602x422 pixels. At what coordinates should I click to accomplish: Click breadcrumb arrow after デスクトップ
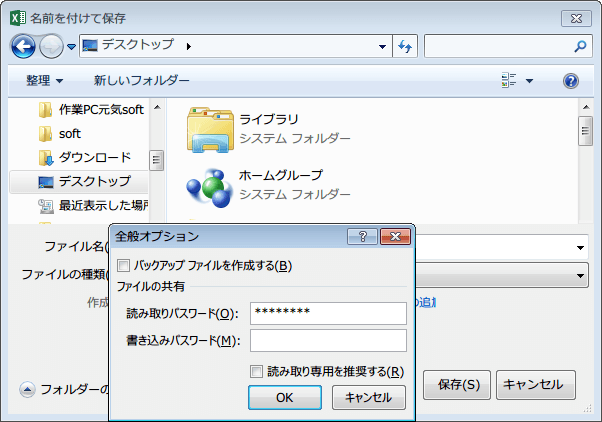click(x=189, y=47)
